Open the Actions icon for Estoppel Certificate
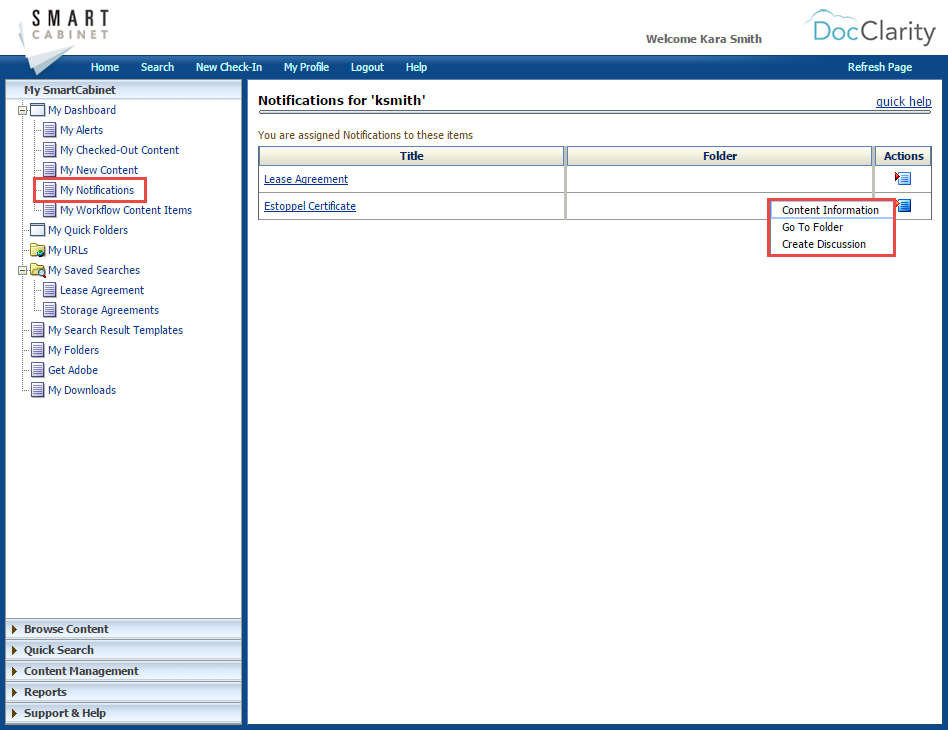948x730 pixels. tap(902, 205)
